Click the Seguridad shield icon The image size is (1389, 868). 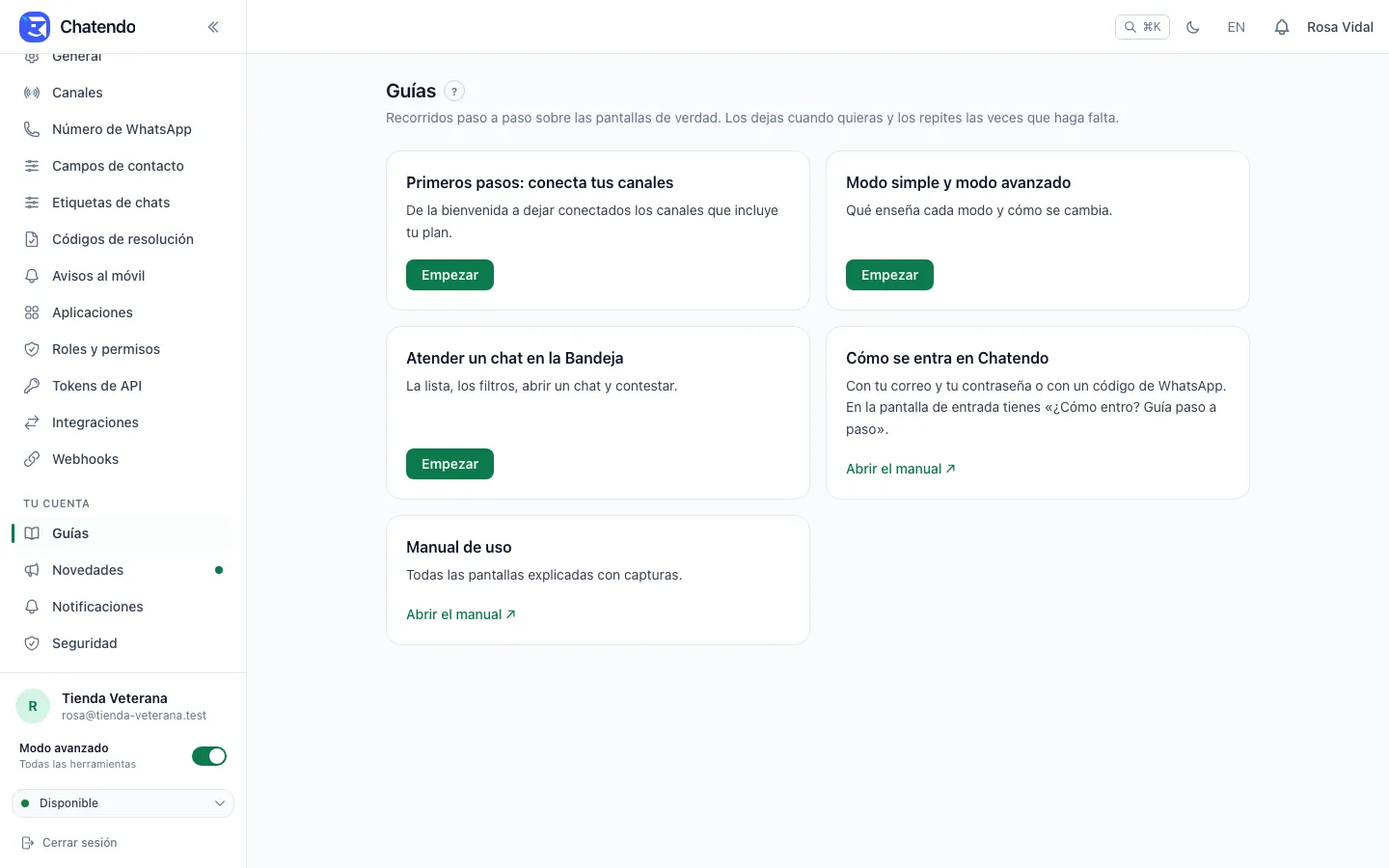[32, 643]
